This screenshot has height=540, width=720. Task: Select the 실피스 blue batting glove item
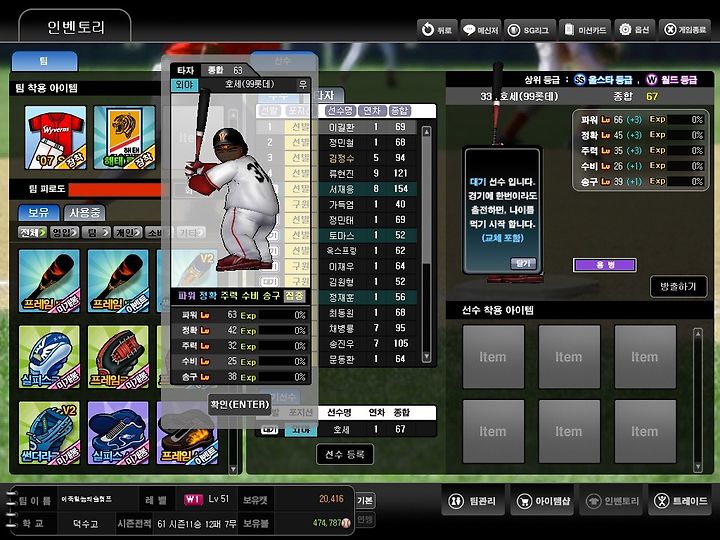[x=49, y=357]
